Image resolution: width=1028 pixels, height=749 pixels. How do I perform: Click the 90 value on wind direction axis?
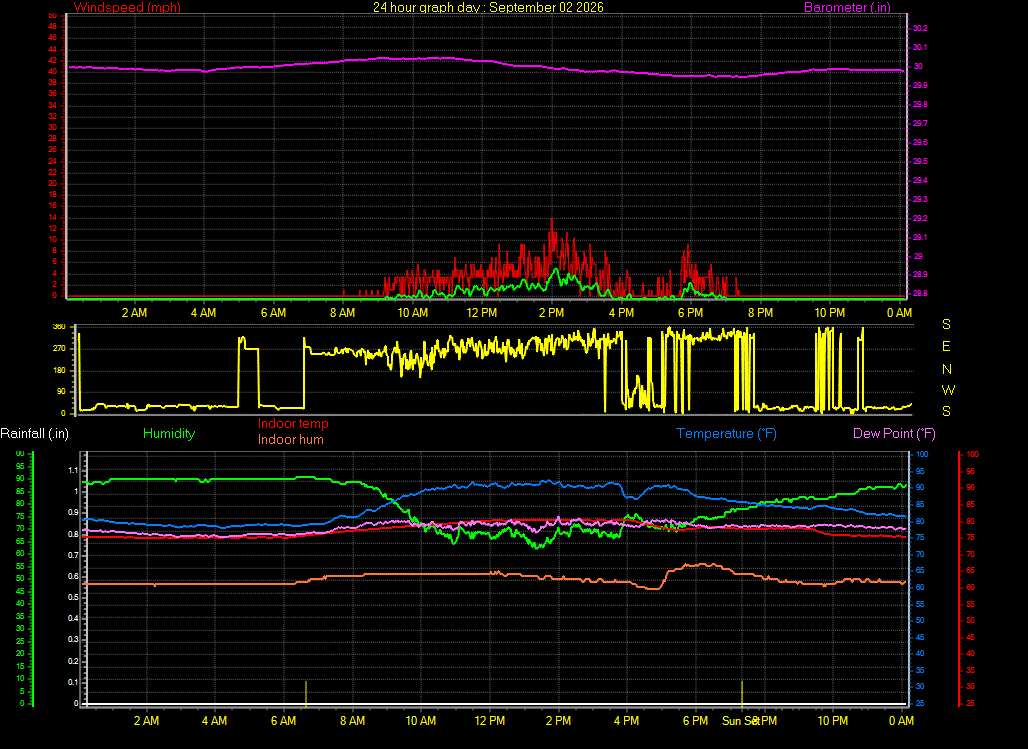point(61,392)
